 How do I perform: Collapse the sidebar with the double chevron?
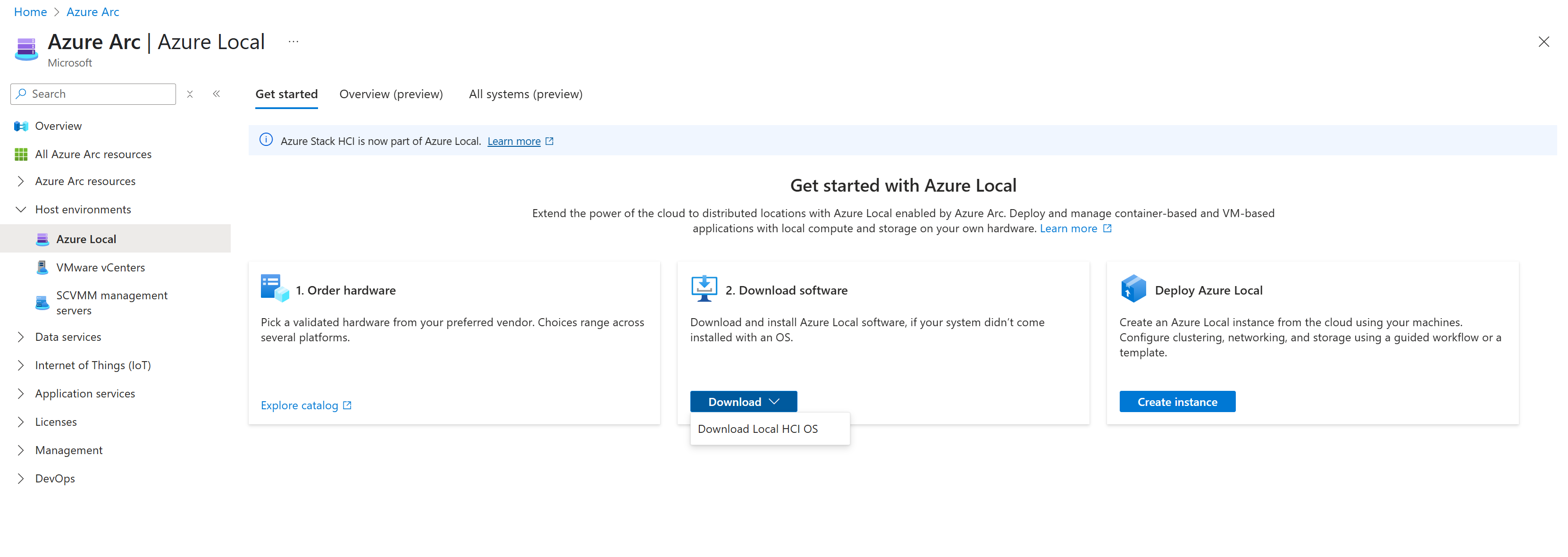click(217, 94)
